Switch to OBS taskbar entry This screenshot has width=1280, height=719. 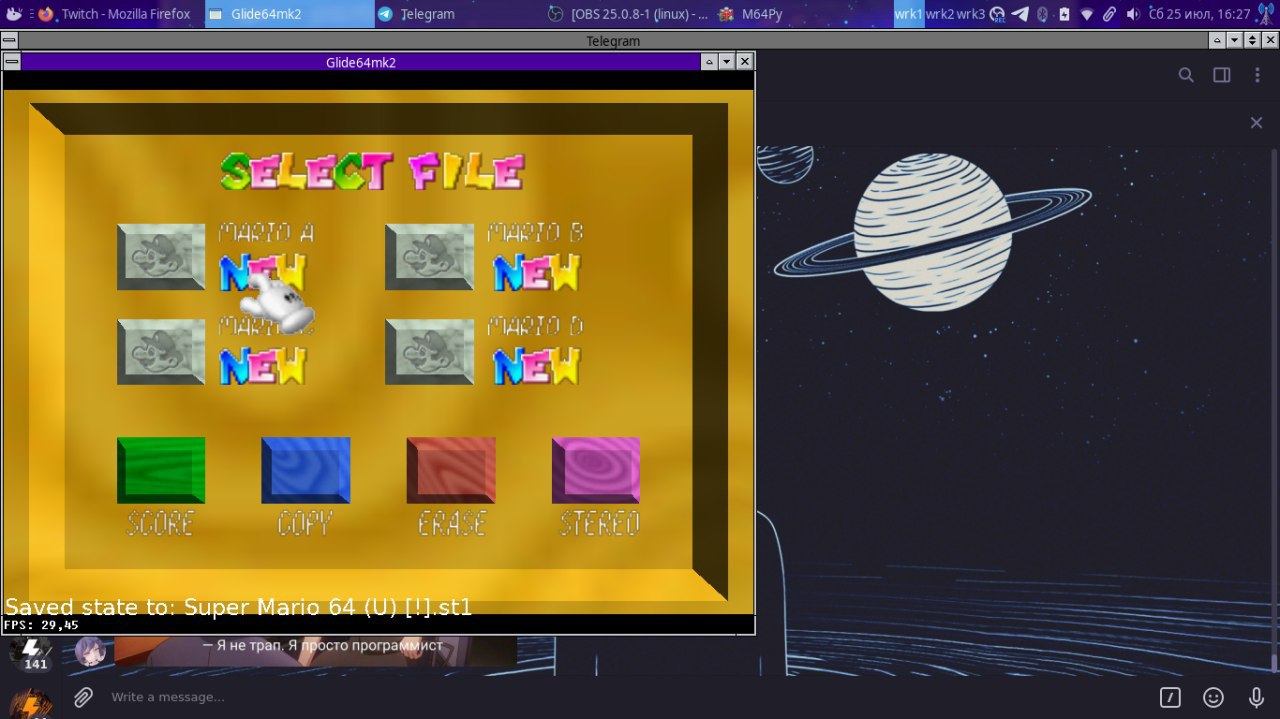click(x=629, y=14)
